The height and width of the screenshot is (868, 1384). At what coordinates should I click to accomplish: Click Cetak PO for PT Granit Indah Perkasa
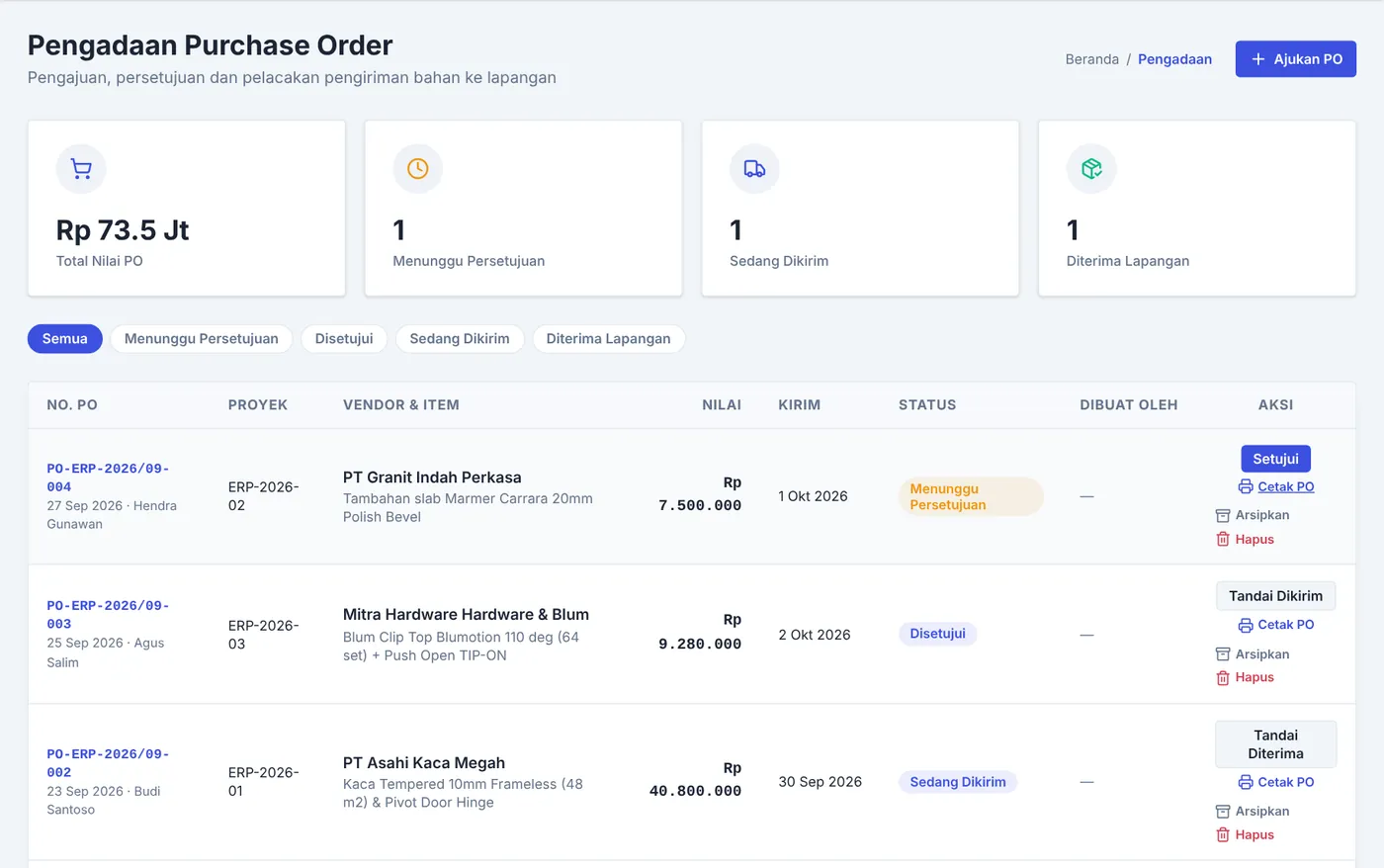point(1275,486)
